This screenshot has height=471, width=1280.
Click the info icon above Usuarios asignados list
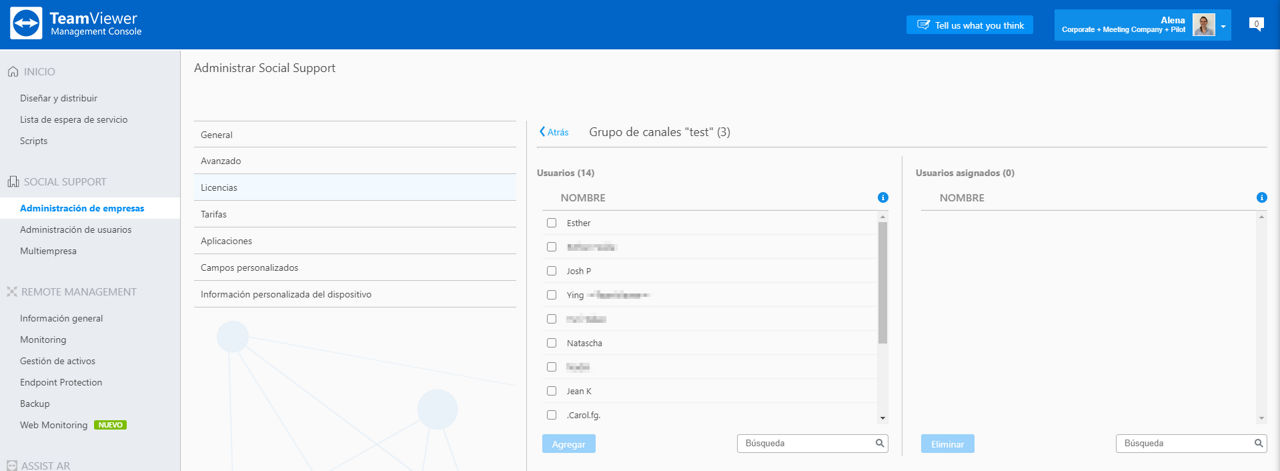[x=1262, y=198]
